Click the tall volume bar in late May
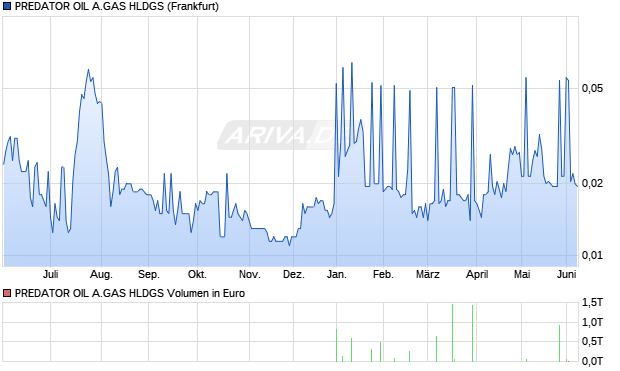 click(560, 343)
